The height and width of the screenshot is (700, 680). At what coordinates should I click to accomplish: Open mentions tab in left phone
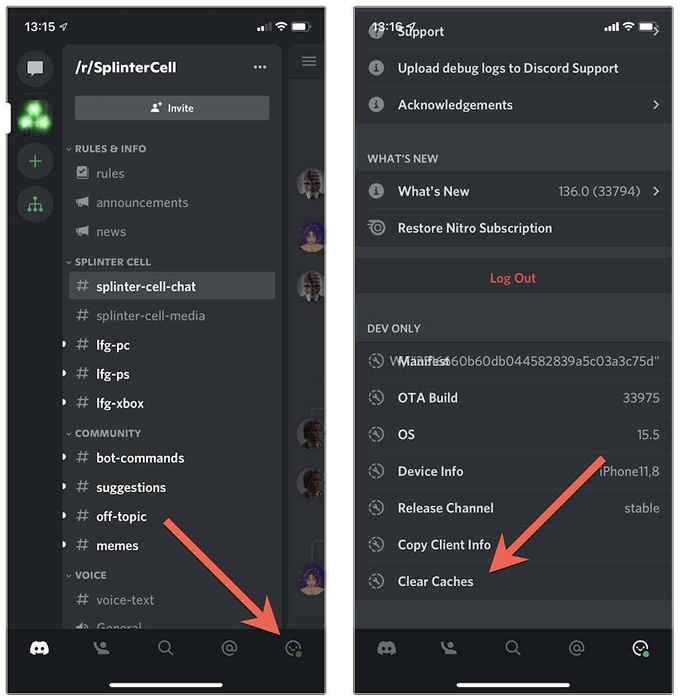(229, 648)
